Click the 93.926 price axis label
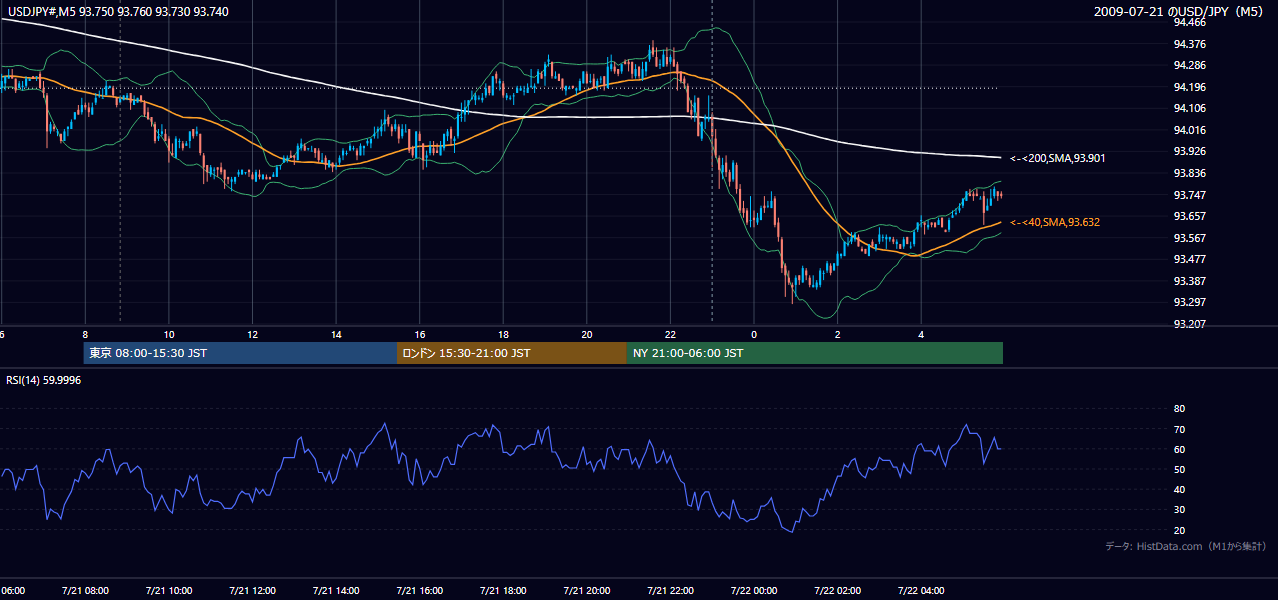Screen dimensions: 1278x600 click(x=1189, y=151)
